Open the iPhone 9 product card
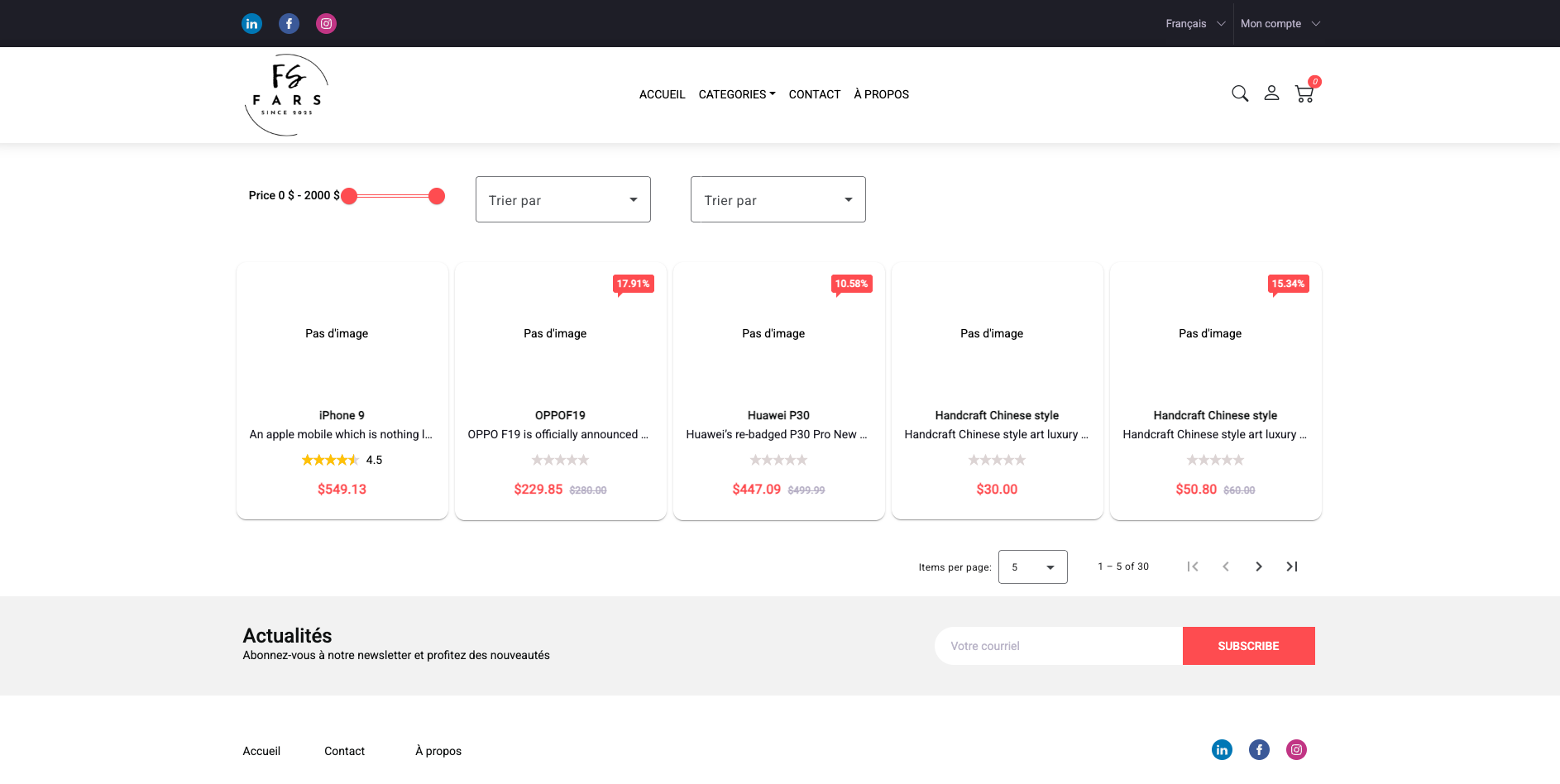Viewport: 1560px width, 784px height. pyautogui.click(x=342, y=390)
